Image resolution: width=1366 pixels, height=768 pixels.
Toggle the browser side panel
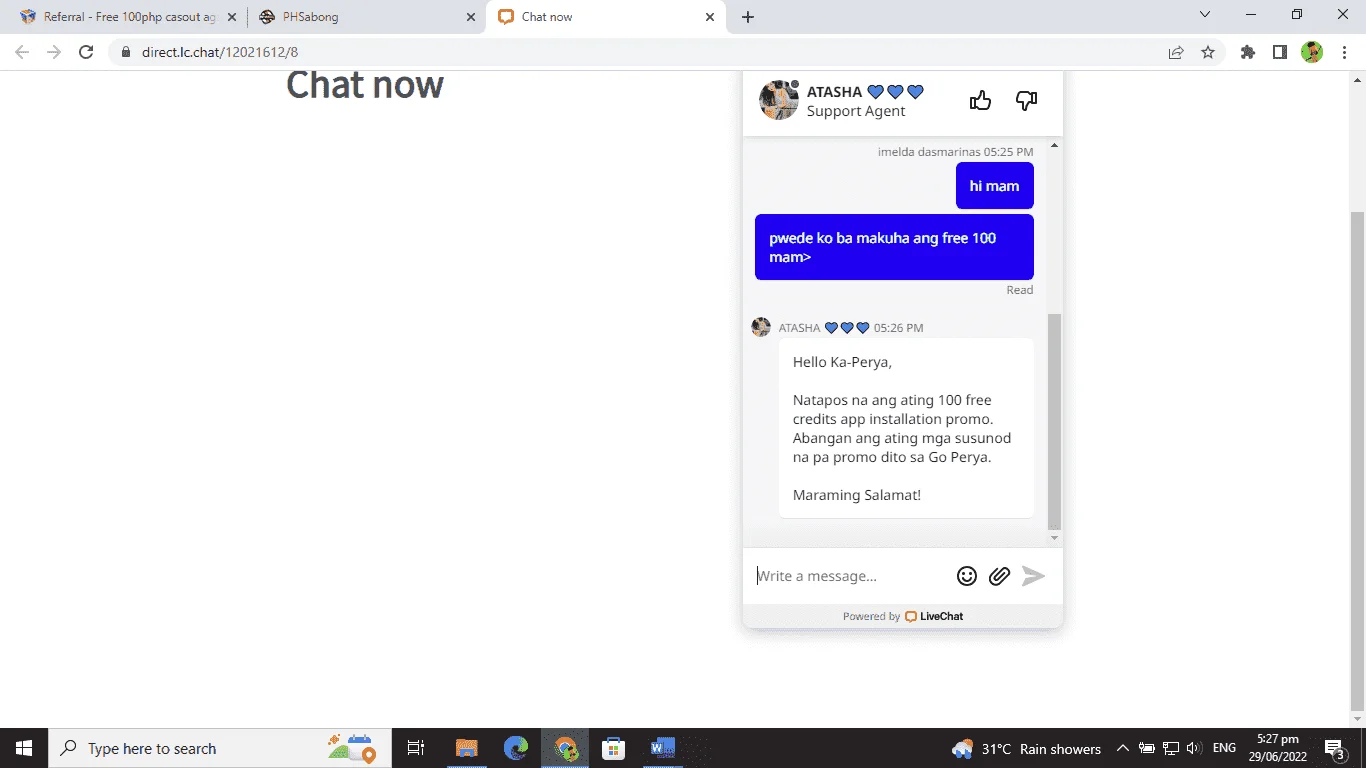coord(1280,52)
